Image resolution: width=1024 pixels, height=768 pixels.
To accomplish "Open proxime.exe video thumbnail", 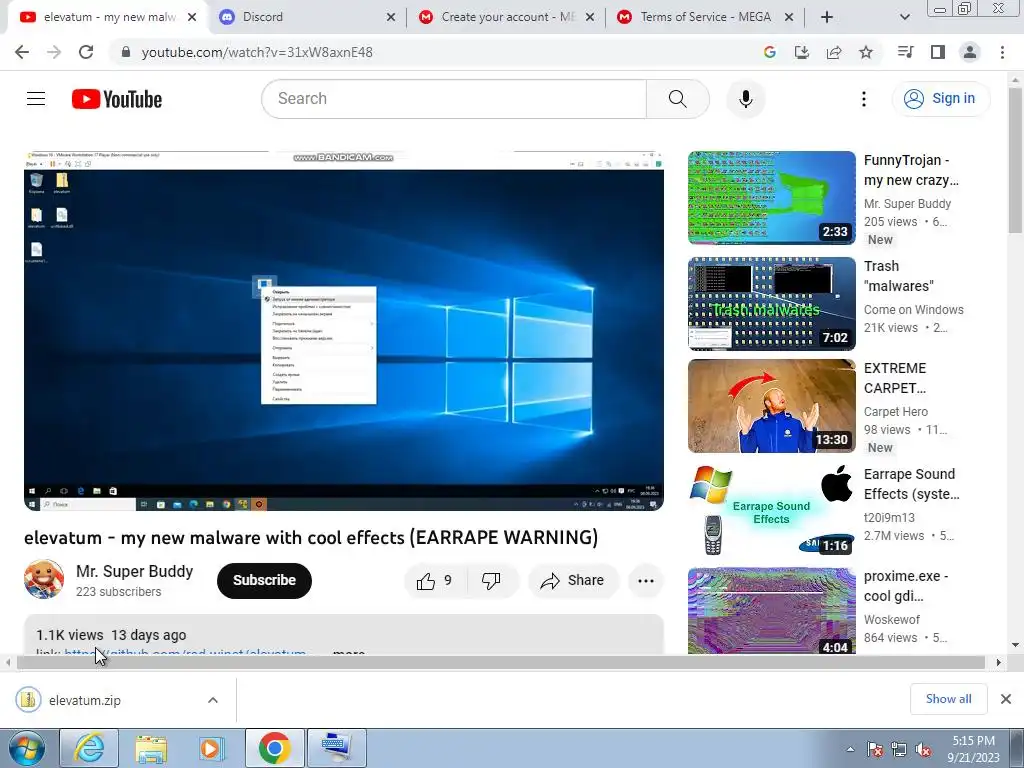I will click(771, 611).
